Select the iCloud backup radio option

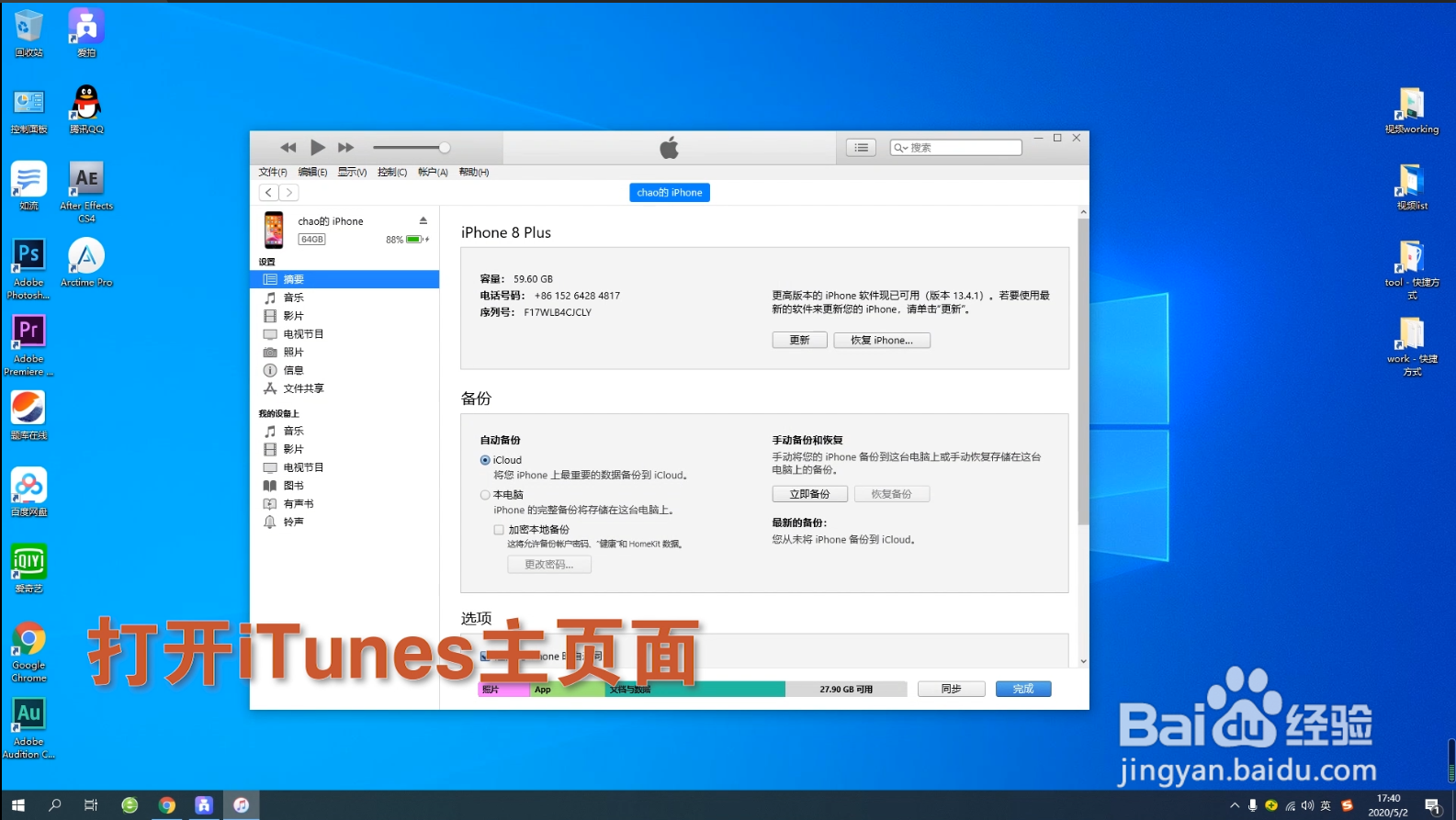(x=485, y=460)
